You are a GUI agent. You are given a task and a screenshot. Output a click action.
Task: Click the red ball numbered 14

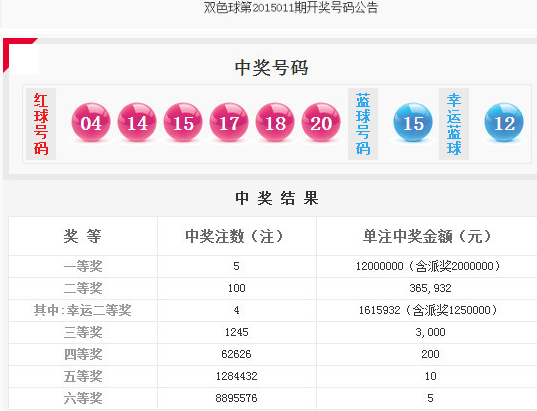[137, 122]
